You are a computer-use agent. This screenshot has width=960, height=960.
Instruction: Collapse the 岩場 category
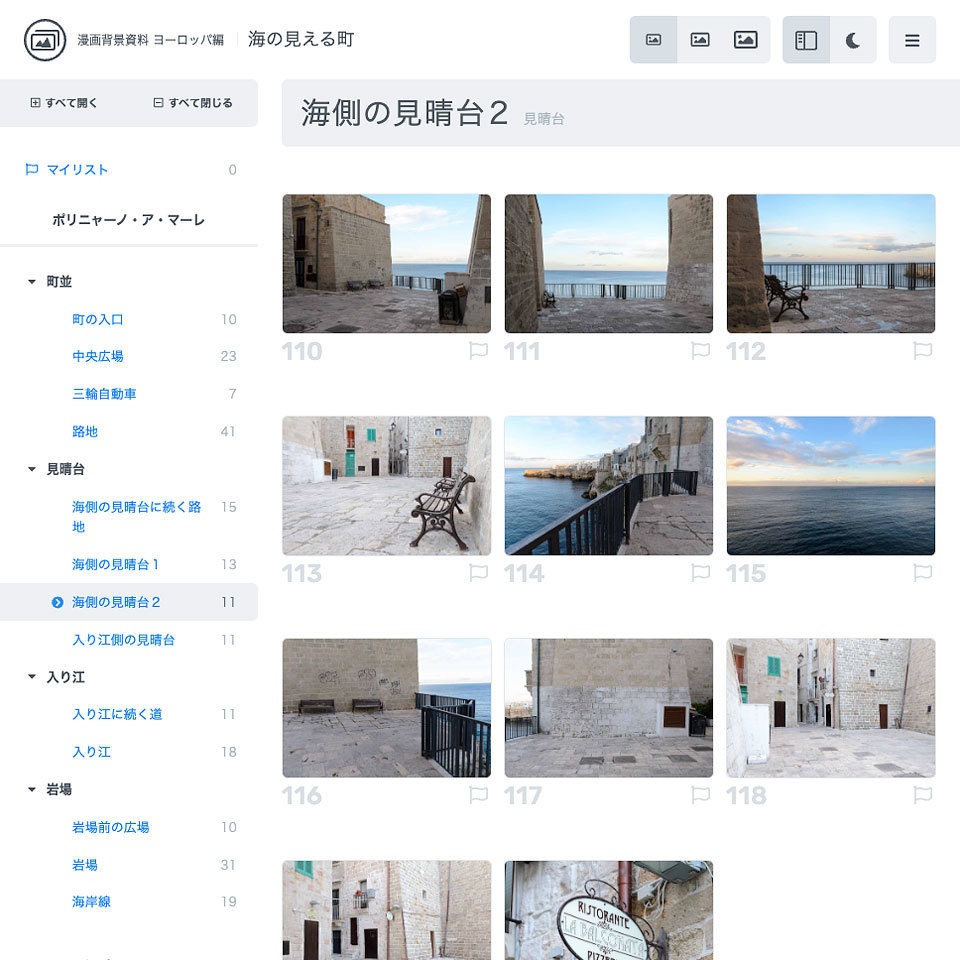pyautogui.click(x=30, y=789)
